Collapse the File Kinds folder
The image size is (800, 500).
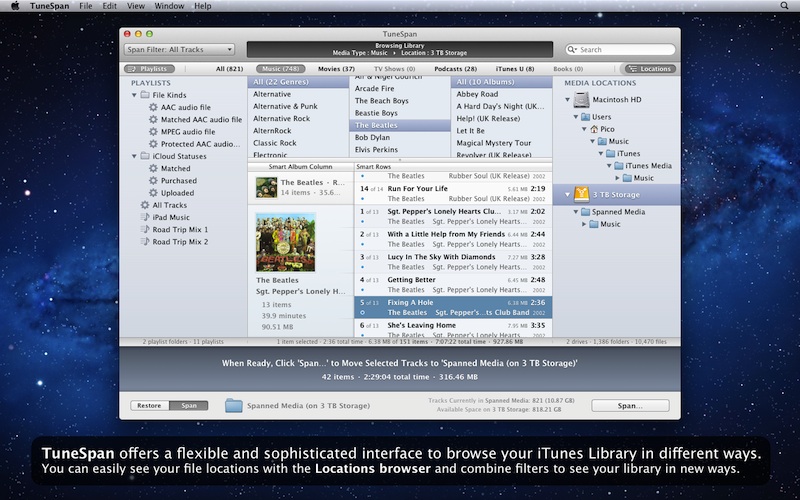pos(133,95)
